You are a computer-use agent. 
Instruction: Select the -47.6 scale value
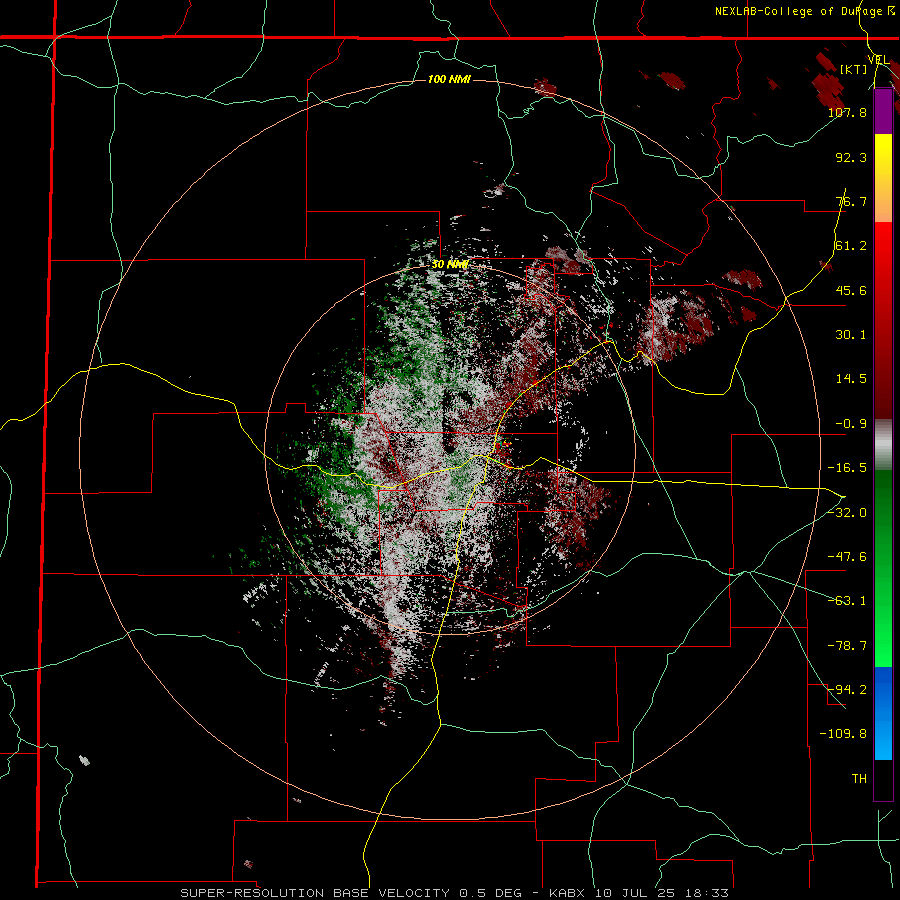(847, 557)
